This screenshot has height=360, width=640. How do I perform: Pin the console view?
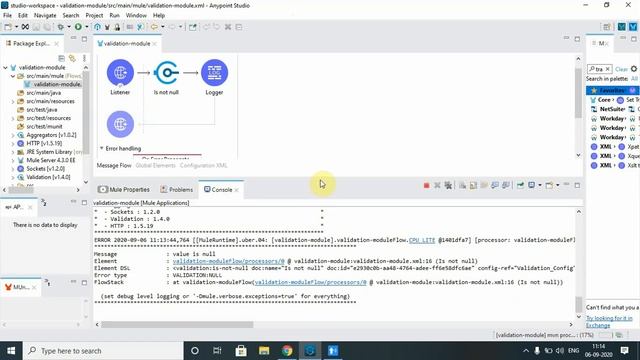tap(520, 185)
